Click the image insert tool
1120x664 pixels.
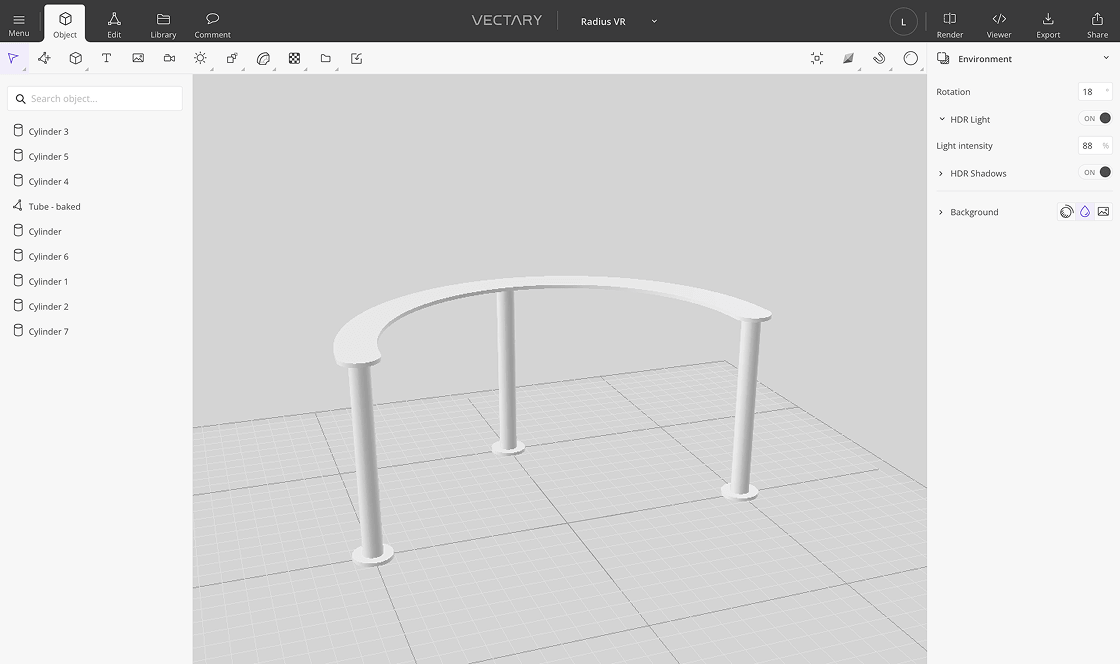click(138, 59)
